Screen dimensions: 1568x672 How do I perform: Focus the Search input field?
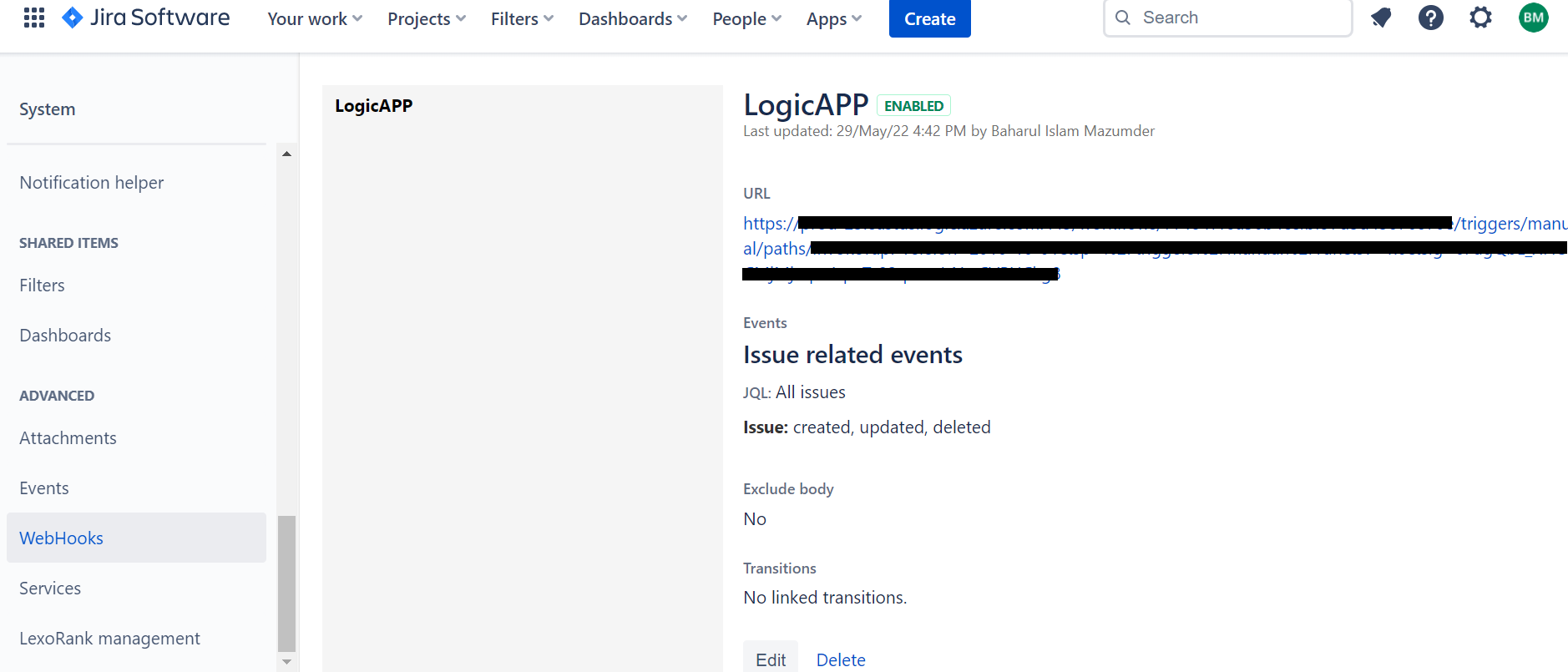pos(1228,18)
